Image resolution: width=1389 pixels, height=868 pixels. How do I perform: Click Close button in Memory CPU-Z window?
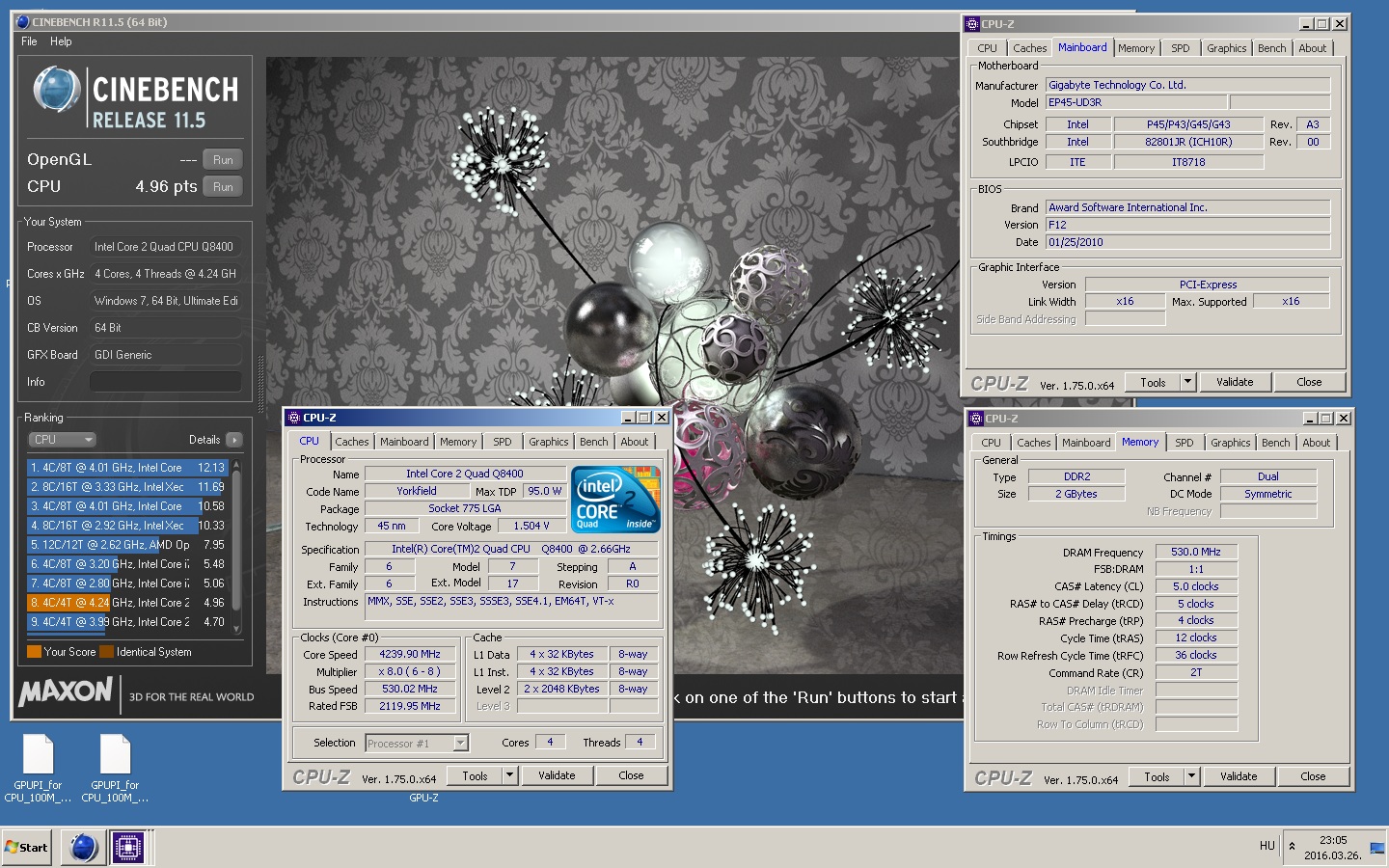point(1313,776)
